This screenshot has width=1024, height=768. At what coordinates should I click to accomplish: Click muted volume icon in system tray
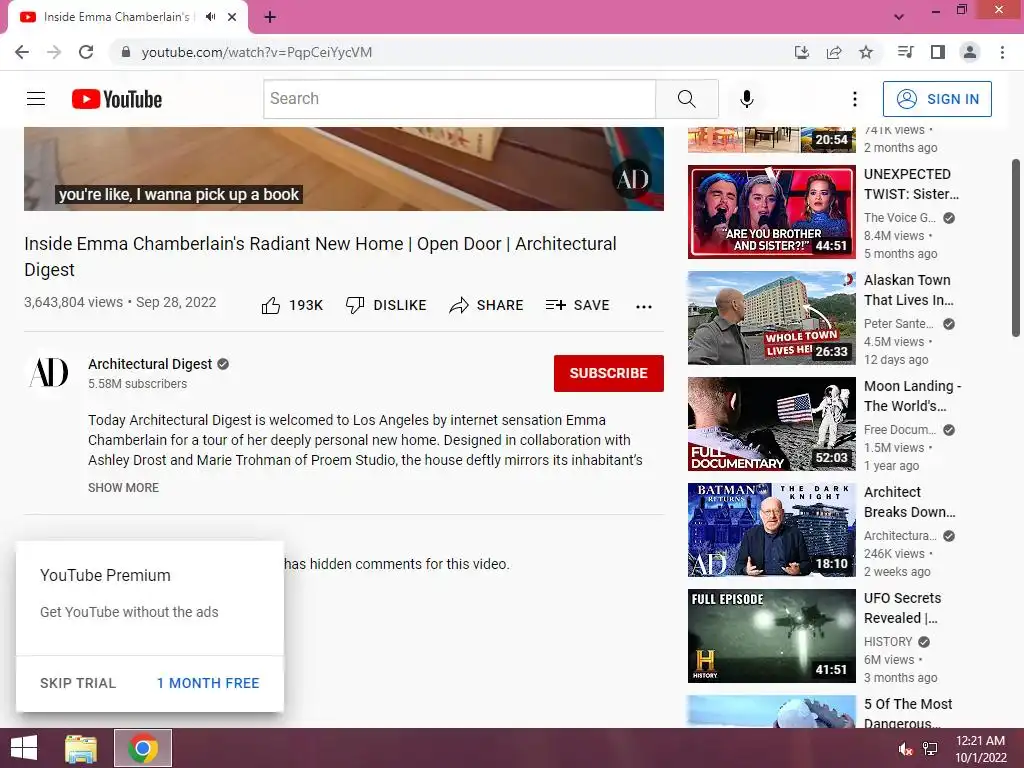905,749
